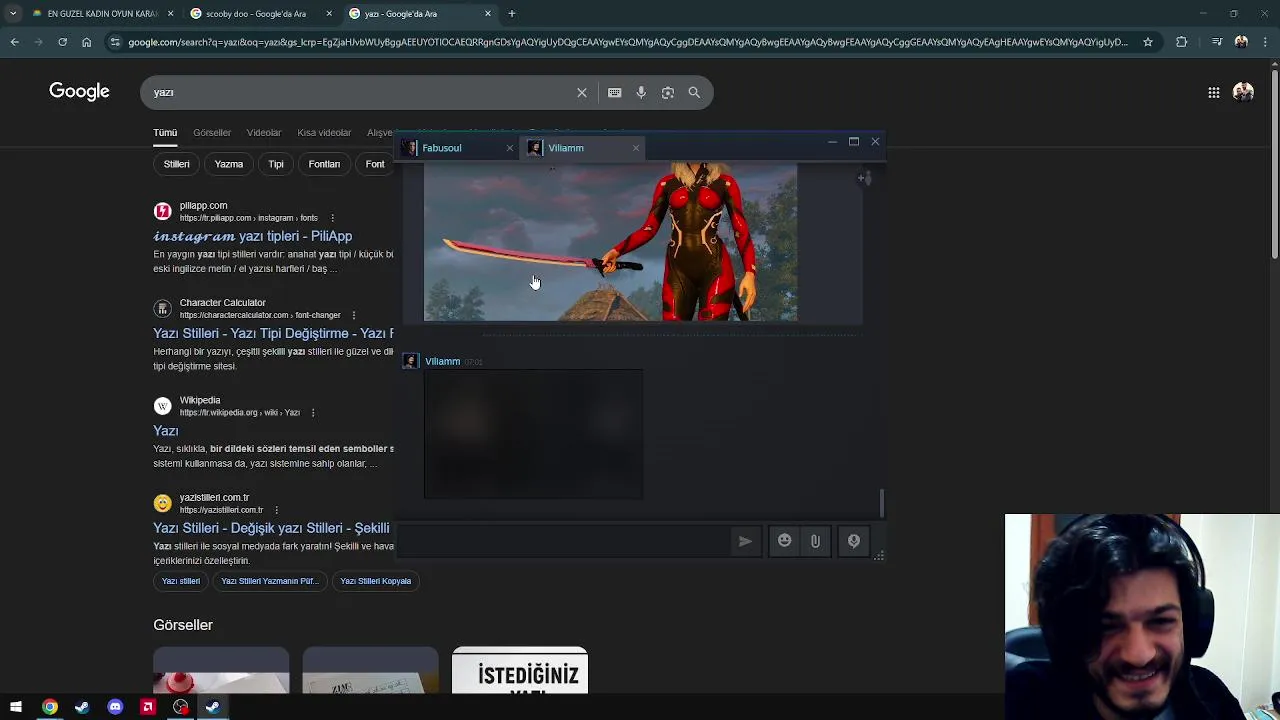This screenshot has width=1280, height=720.
Task: Open a new browser tab
Action: coord(512,14)
